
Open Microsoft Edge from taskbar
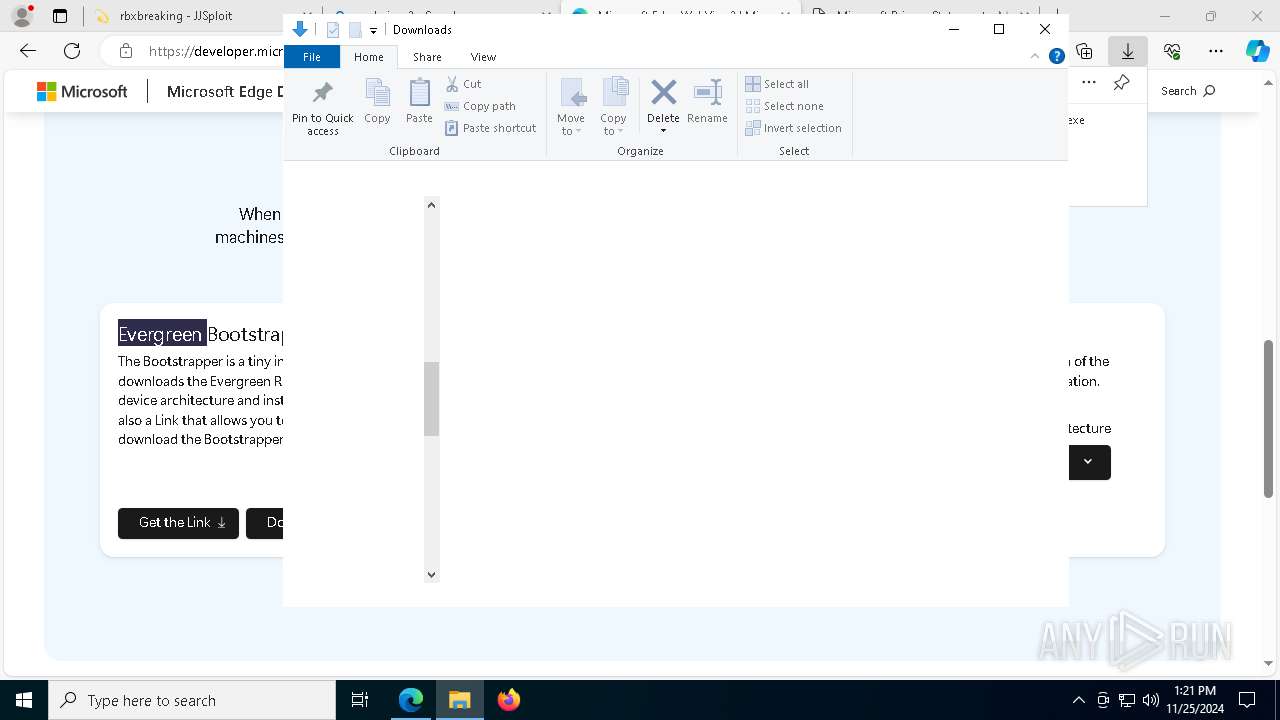411,700
